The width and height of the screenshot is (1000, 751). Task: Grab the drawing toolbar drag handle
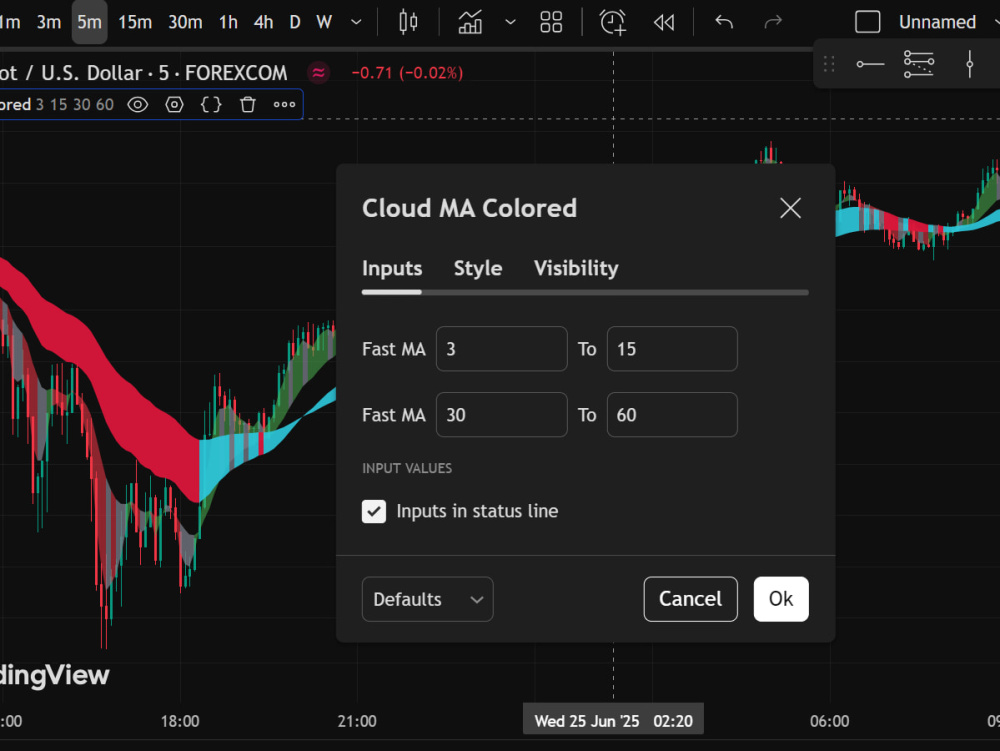829,64
